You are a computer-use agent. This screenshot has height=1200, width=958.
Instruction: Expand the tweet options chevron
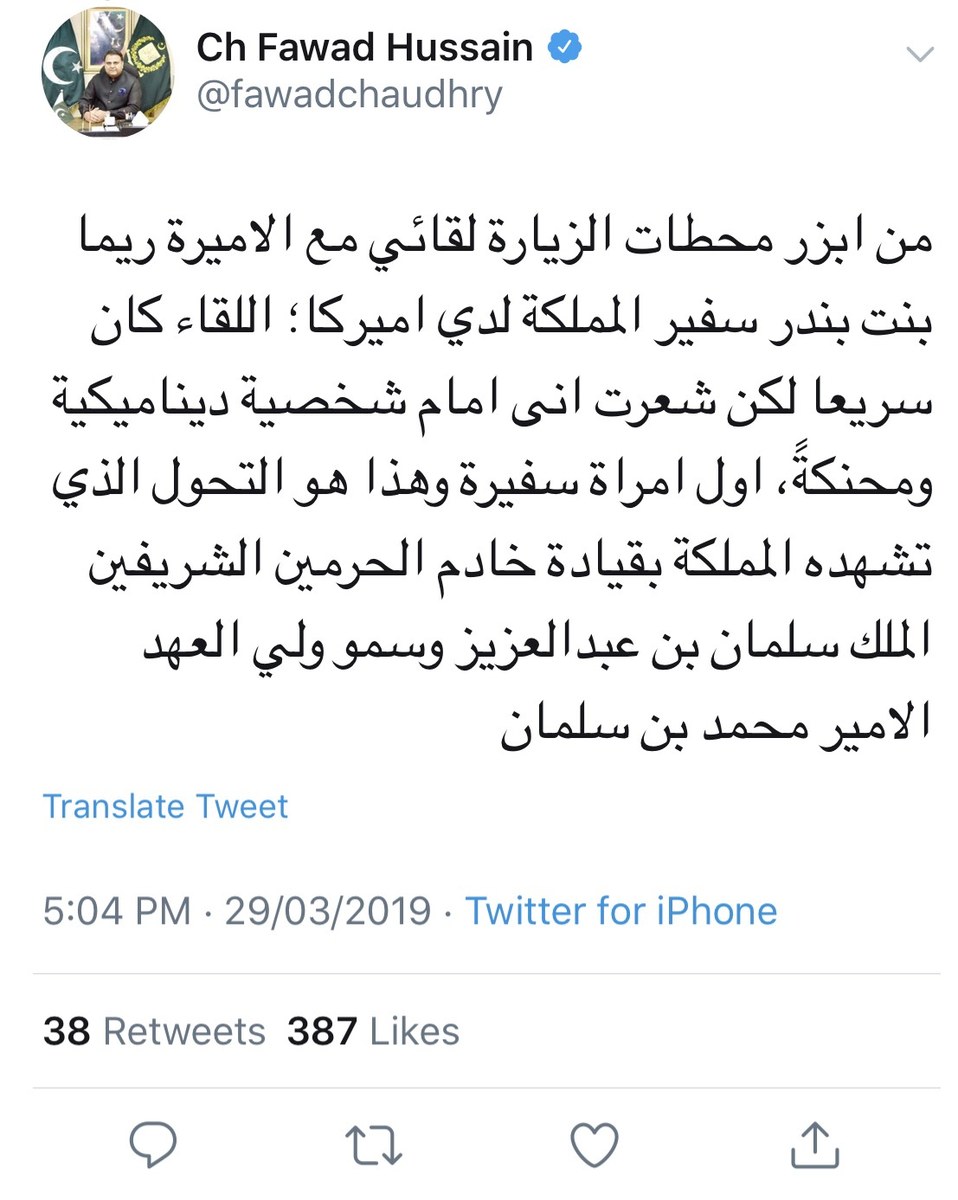(x=917, y=52)
